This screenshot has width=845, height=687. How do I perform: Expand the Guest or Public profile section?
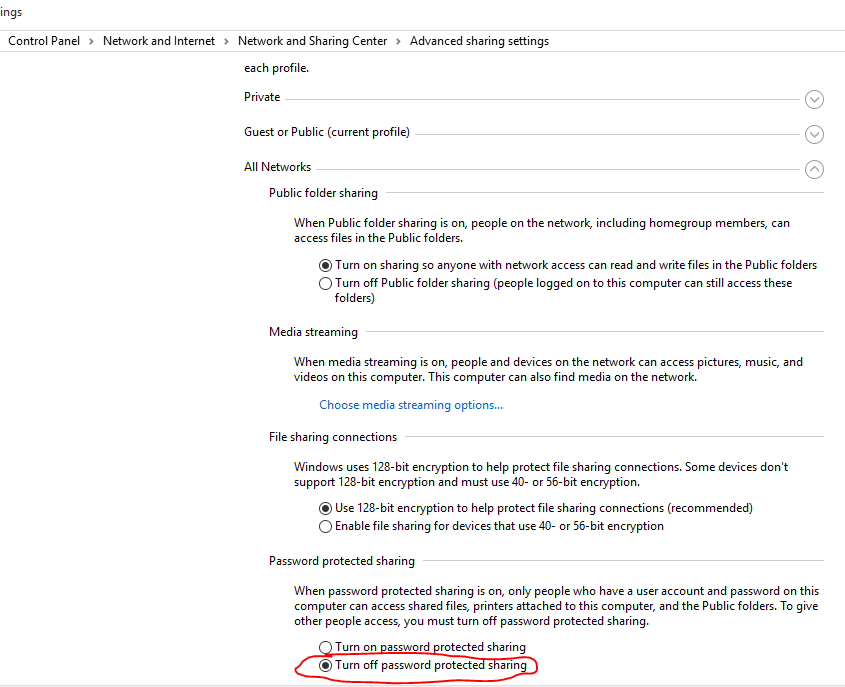(x=814, y=134)
